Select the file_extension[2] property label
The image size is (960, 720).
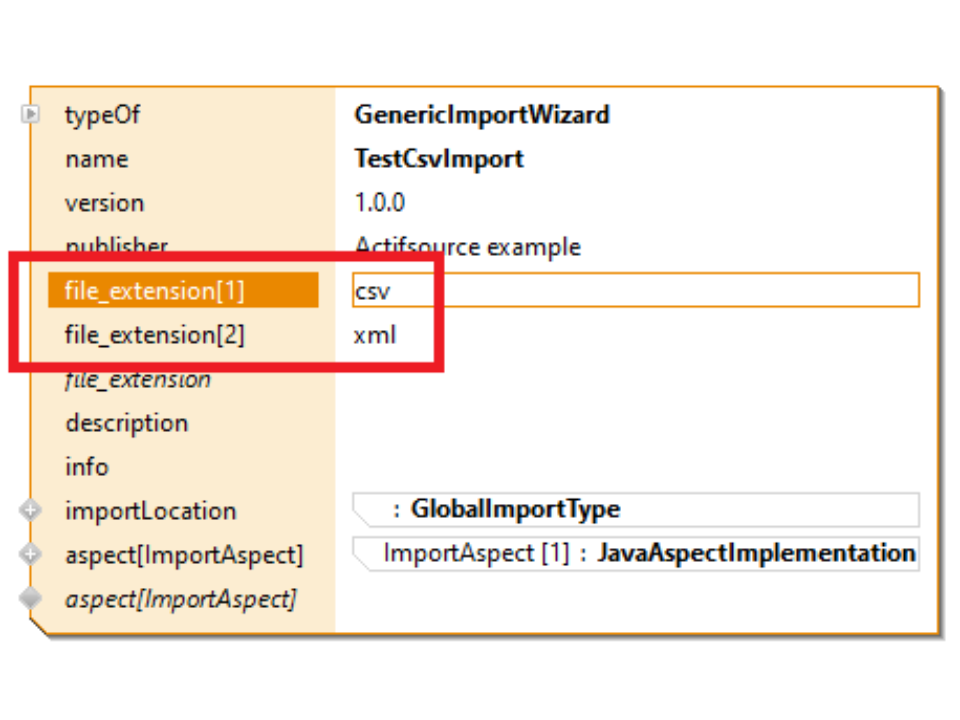pyautogui.click(x=154, y=335)
